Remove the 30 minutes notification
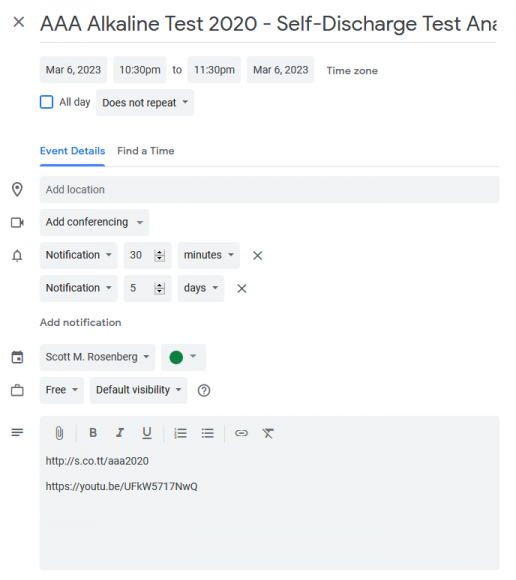Image resolution: width=516 pixels, height=580 pixels. click(x=257, y=256)
